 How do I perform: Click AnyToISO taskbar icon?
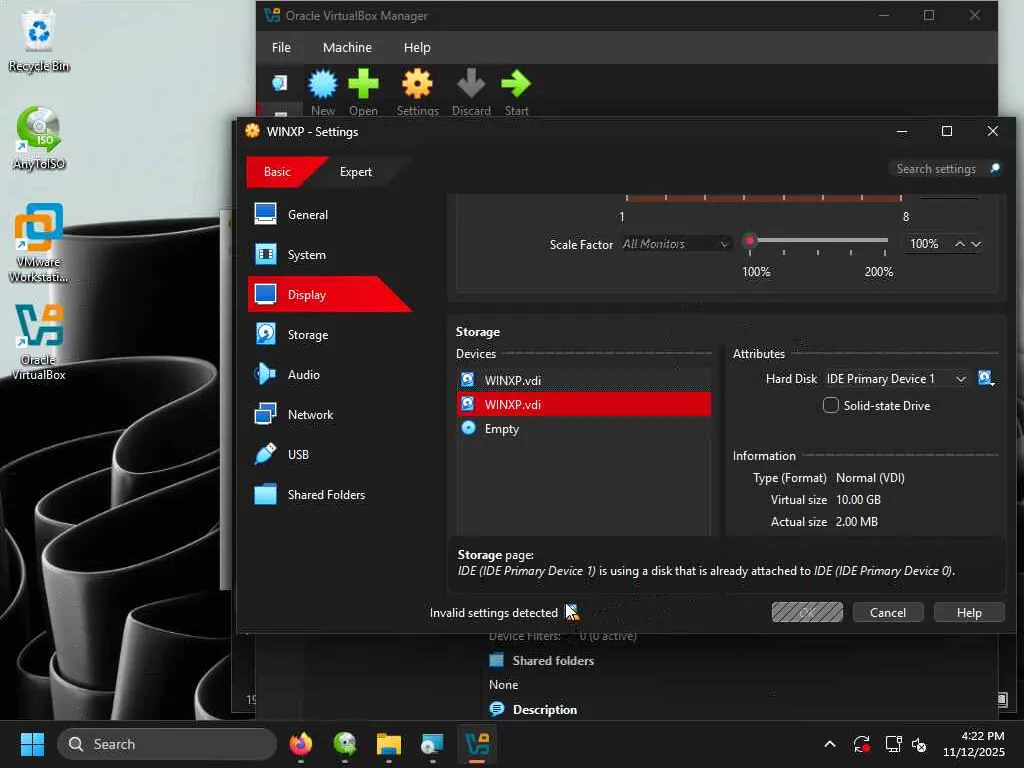345,744
